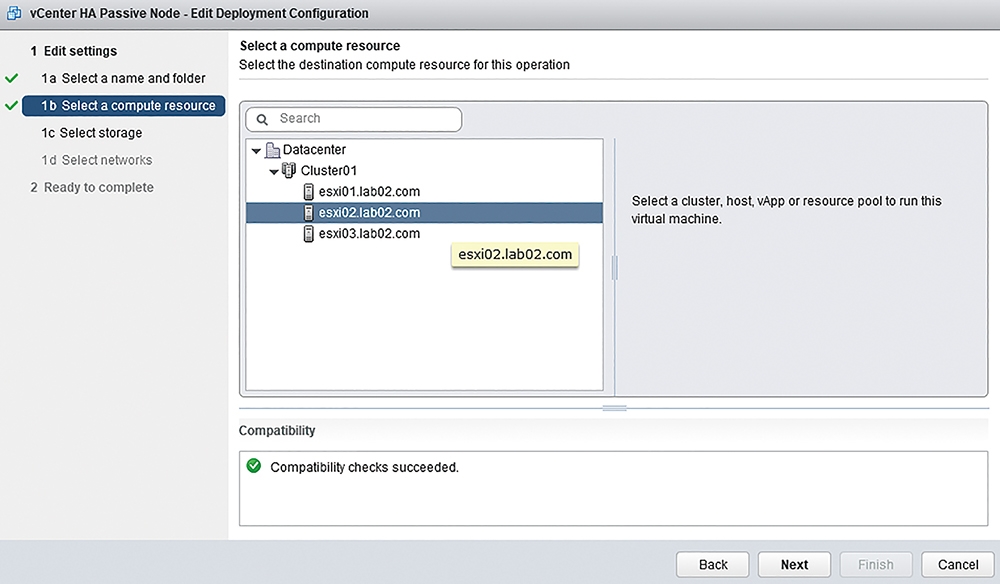Click the esxi02.lab02.com host icon

click(309, 213)
